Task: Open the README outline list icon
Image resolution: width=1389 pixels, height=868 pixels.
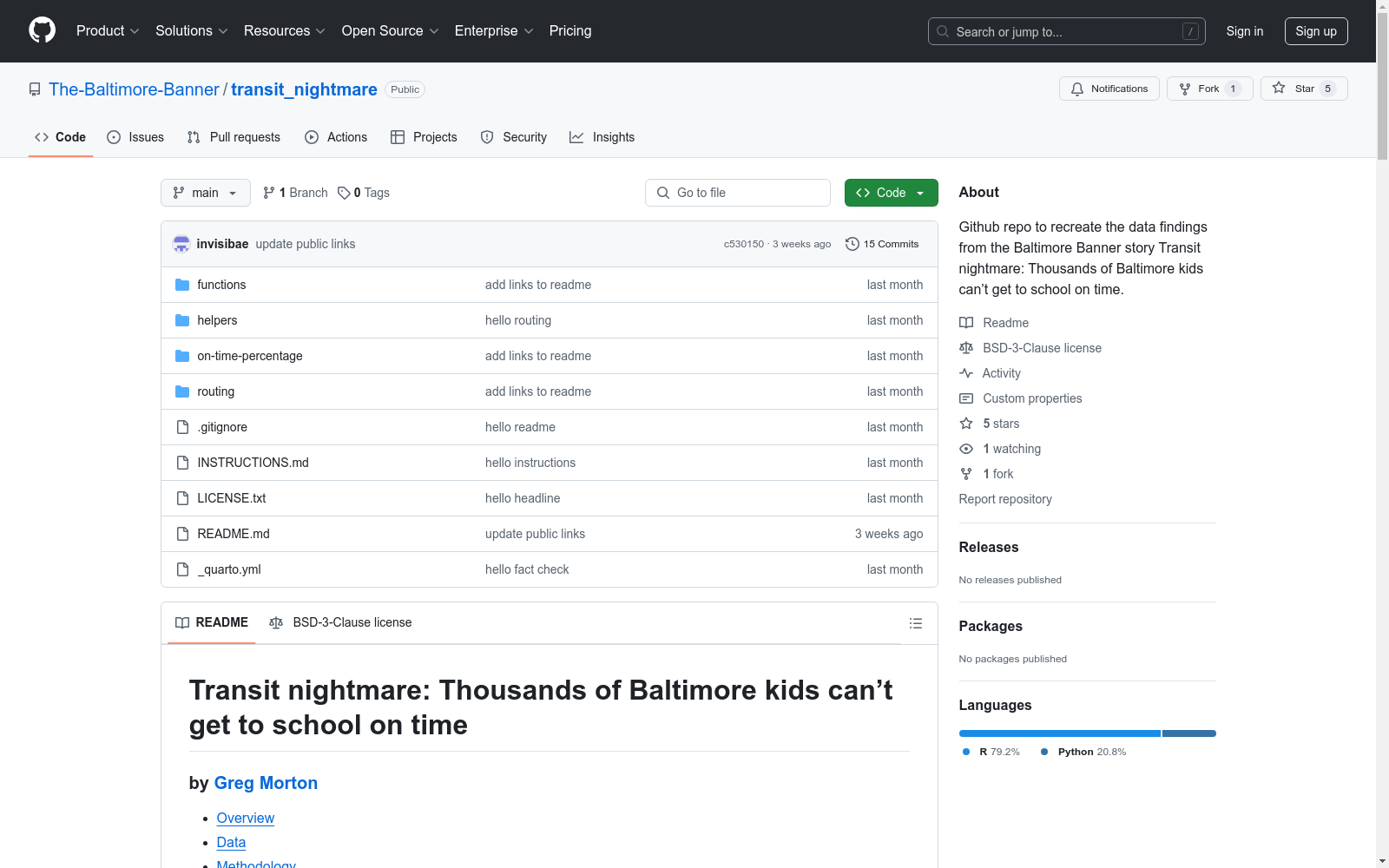Action: click(916, 623)
